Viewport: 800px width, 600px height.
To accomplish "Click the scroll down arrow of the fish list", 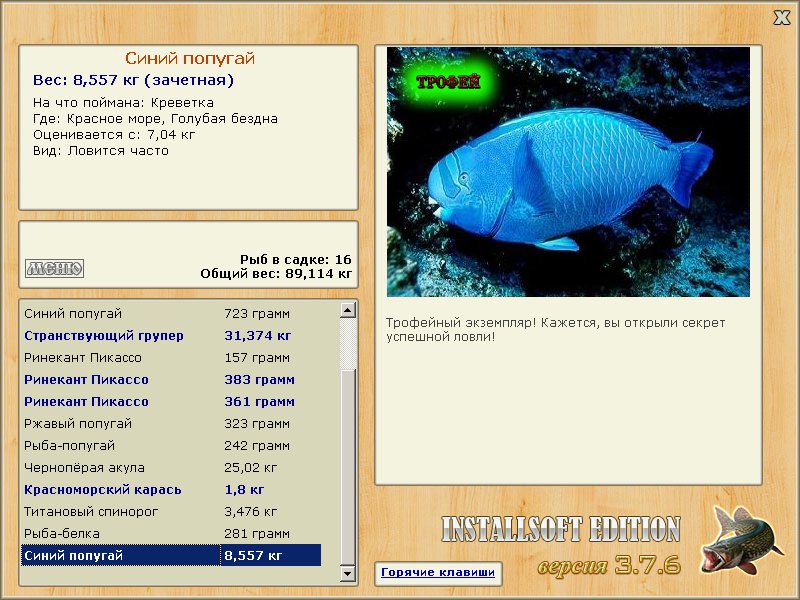I will click(x=347, y=573).
